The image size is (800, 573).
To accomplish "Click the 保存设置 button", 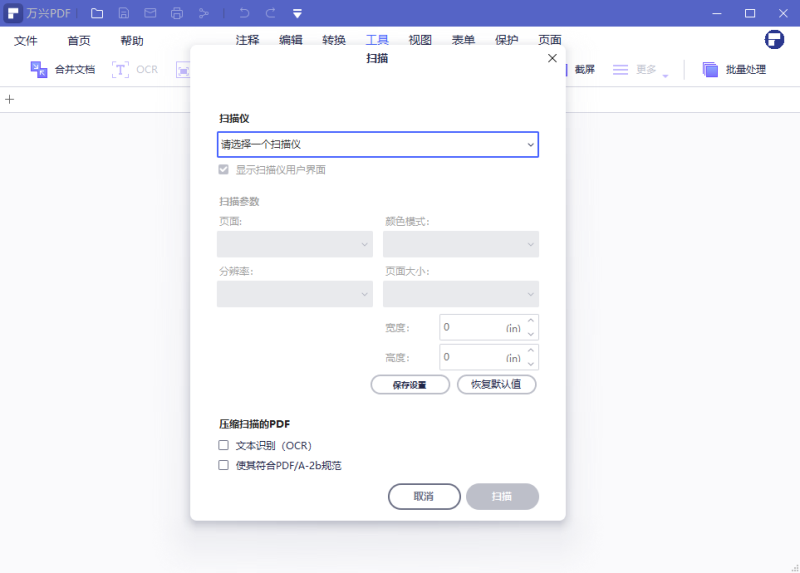I will coord(410,385).
